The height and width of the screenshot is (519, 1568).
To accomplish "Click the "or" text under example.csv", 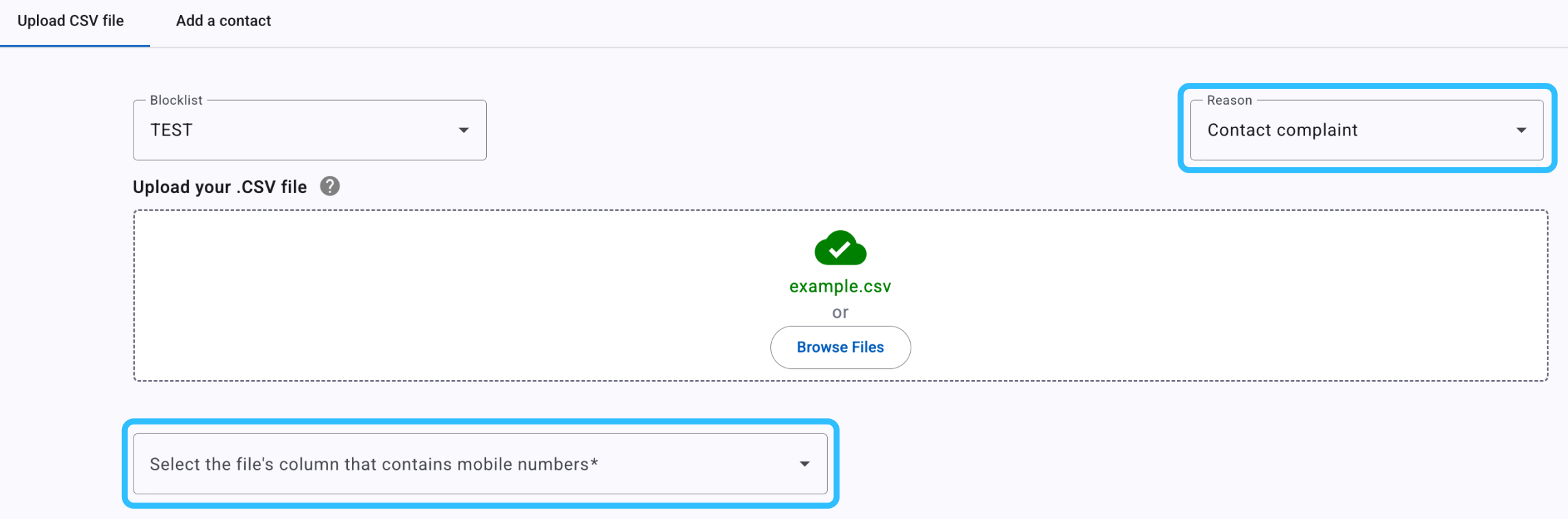I will (840, 313).
